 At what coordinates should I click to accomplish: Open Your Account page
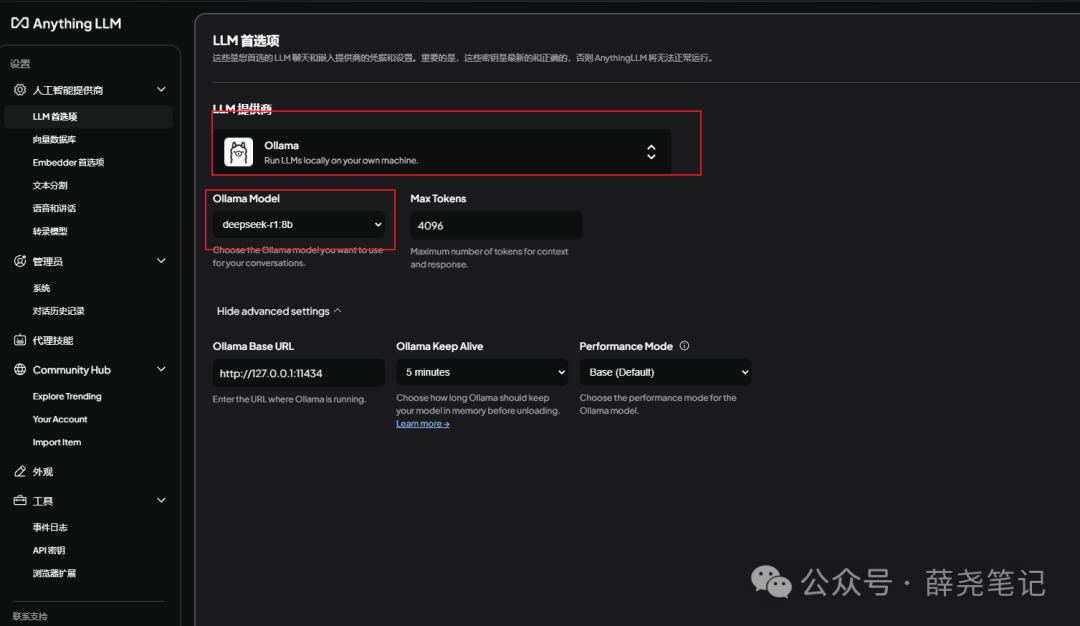(x=60, y=419)
